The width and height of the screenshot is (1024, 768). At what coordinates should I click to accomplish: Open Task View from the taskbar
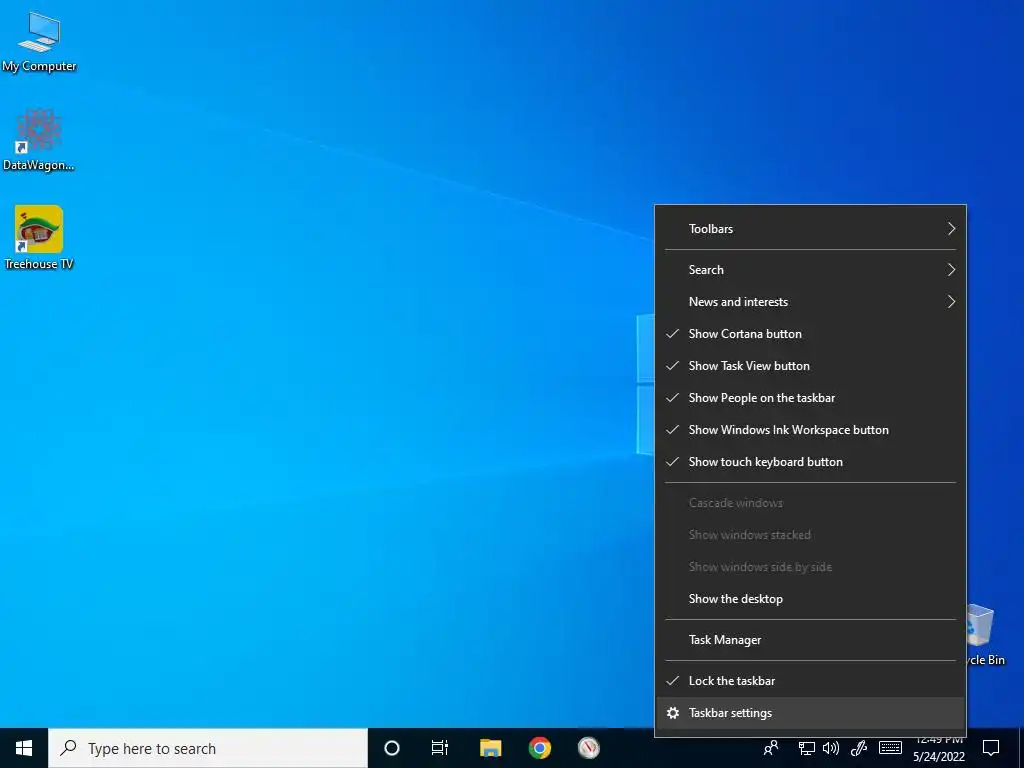440,748
